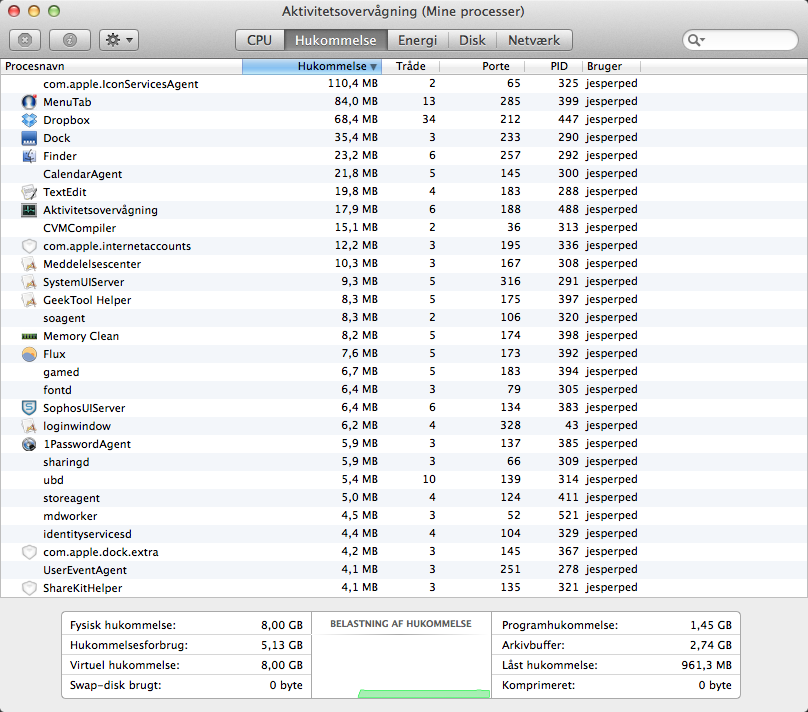808x712 pixels.
Task: Switch to the Disk tab
Action: click(x=472, y=40)
